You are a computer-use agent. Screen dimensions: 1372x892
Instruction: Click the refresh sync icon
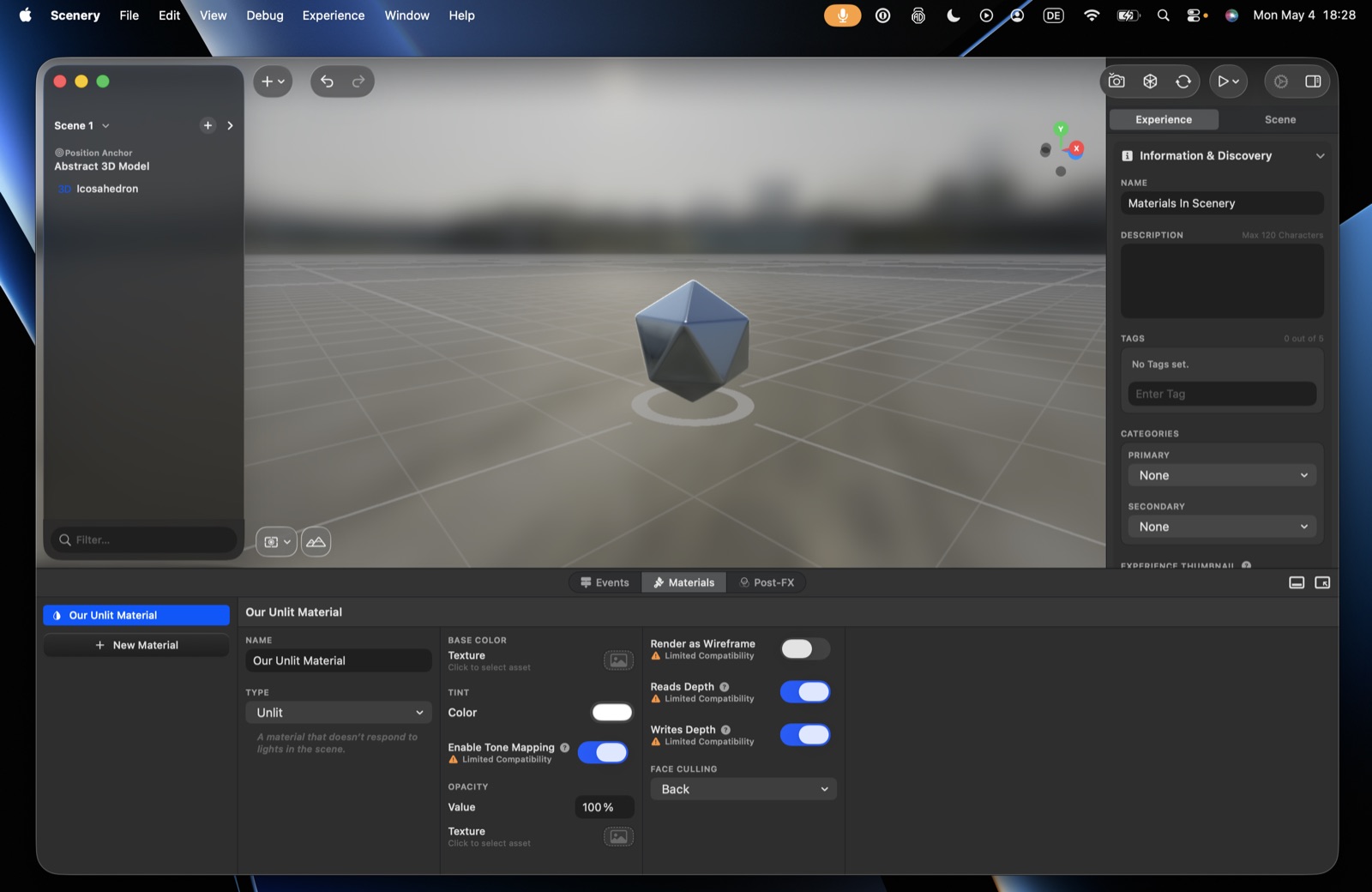[1183, 81]
